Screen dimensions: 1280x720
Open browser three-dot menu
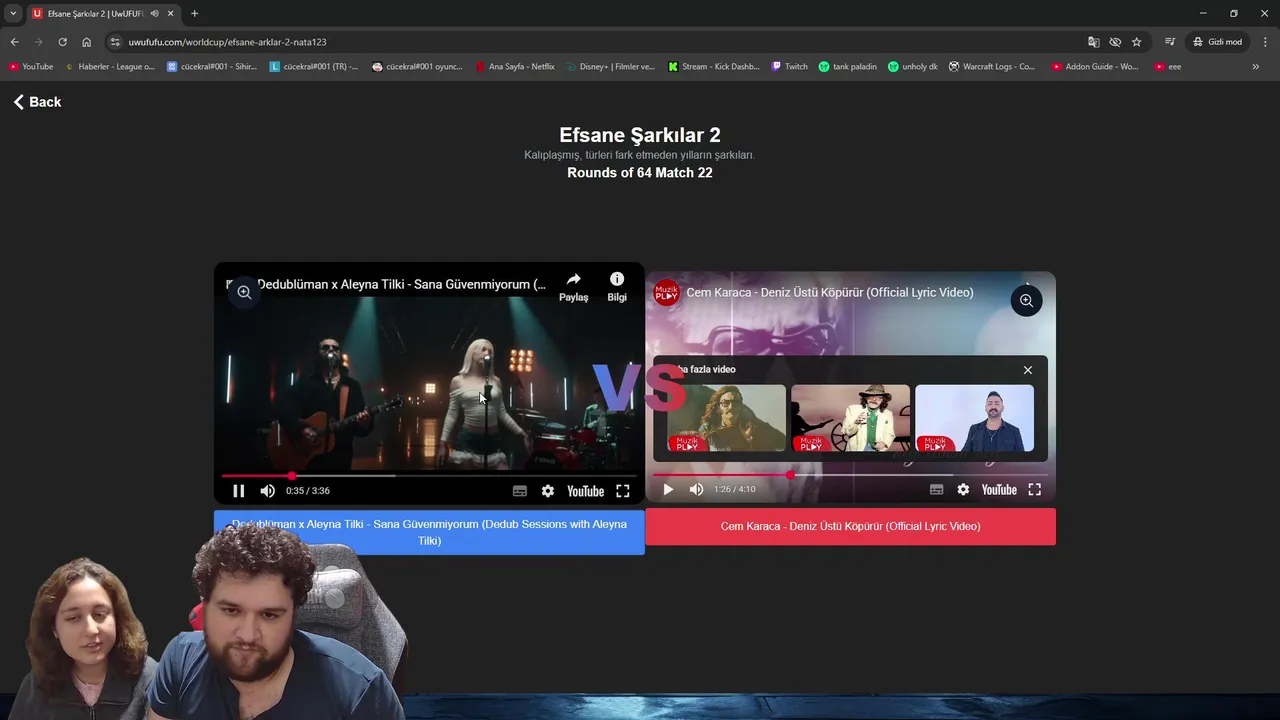point(1265,42)
